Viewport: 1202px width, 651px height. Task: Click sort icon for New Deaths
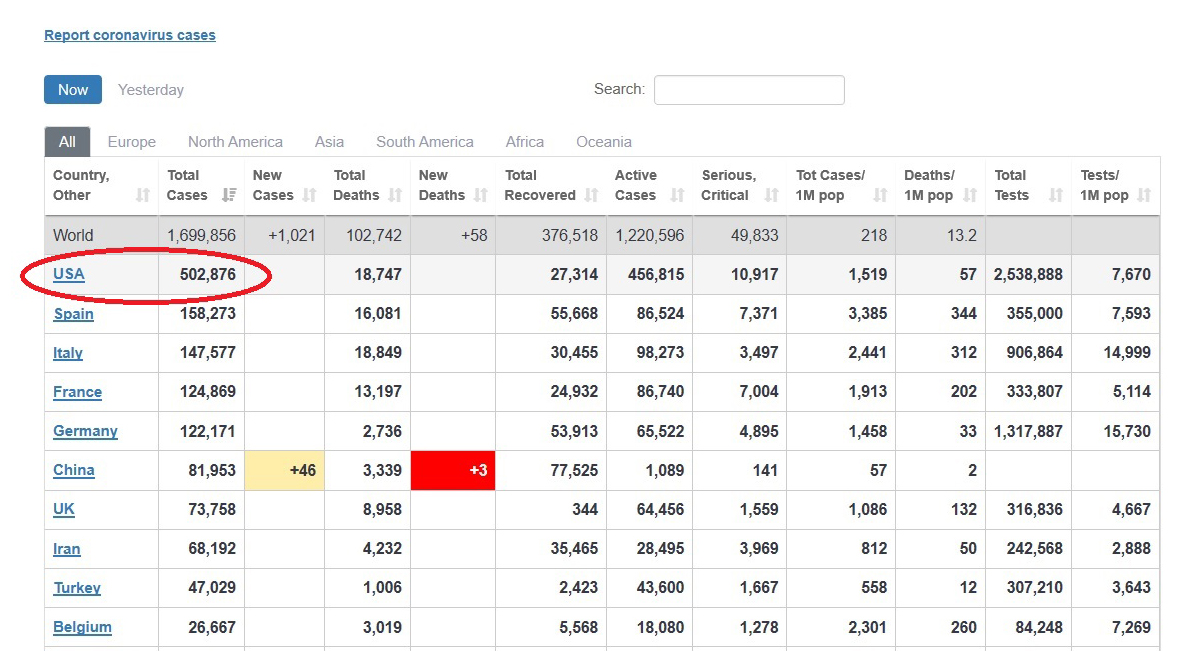tap(481, 195)
